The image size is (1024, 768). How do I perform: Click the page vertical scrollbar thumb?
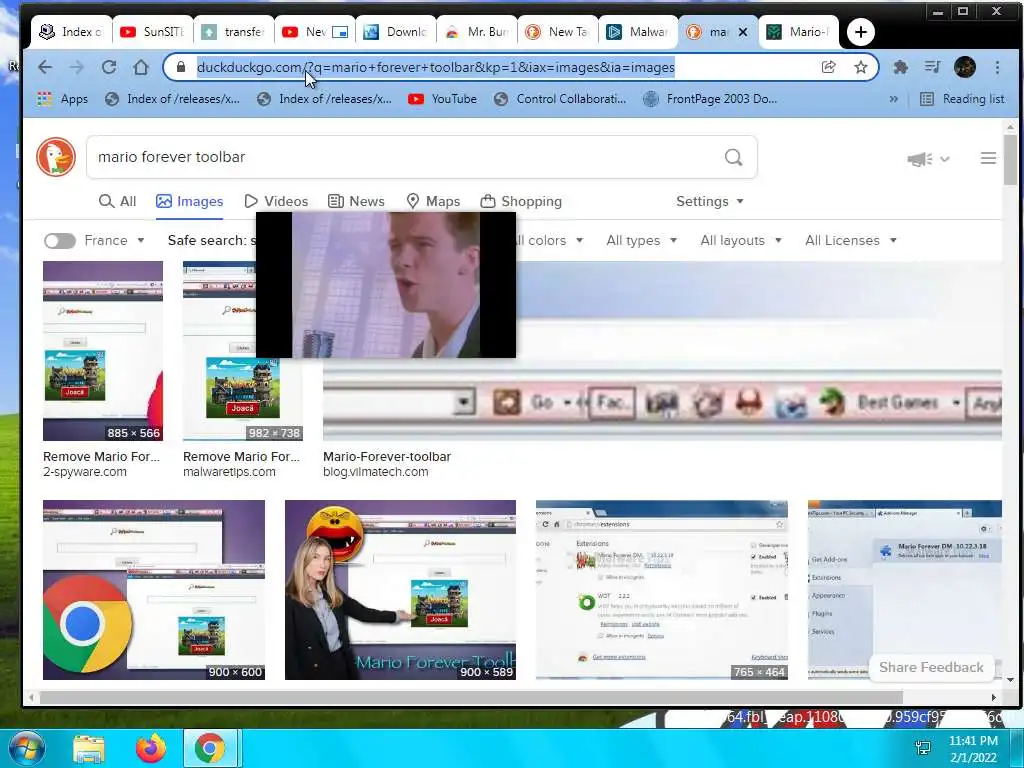(x=1010, y=159)
